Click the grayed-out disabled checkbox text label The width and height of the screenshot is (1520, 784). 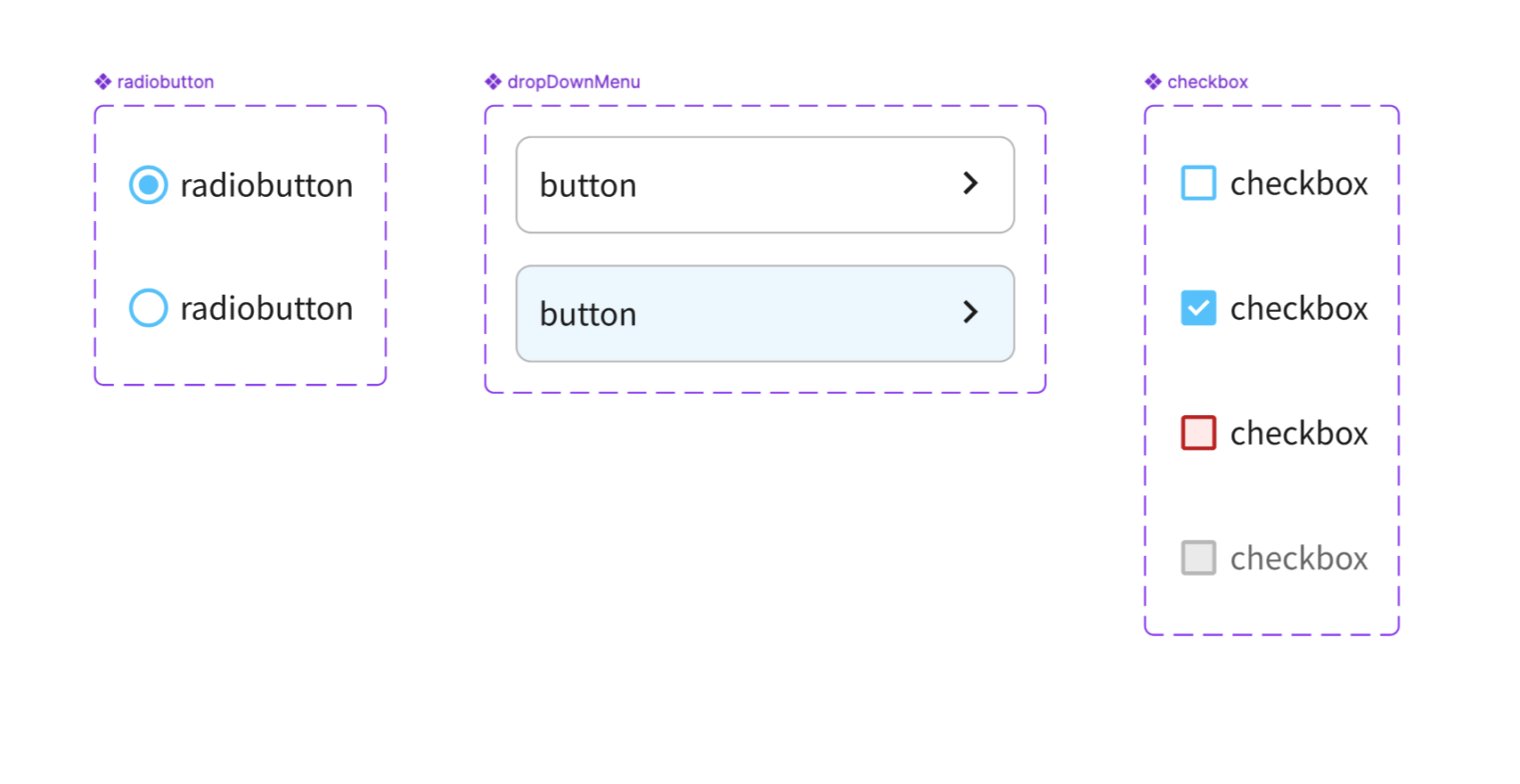(1298, 559)
